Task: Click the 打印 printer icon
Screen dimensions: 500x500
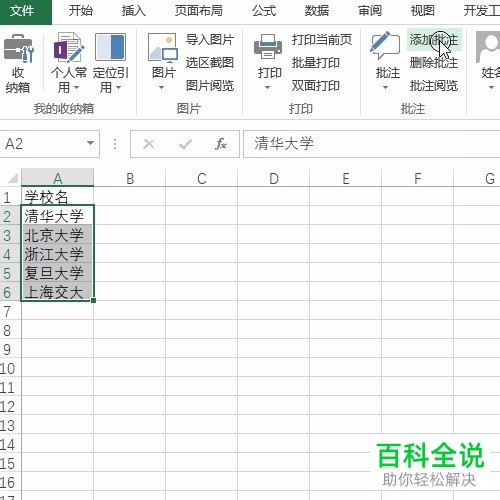Action: point(268,47)
